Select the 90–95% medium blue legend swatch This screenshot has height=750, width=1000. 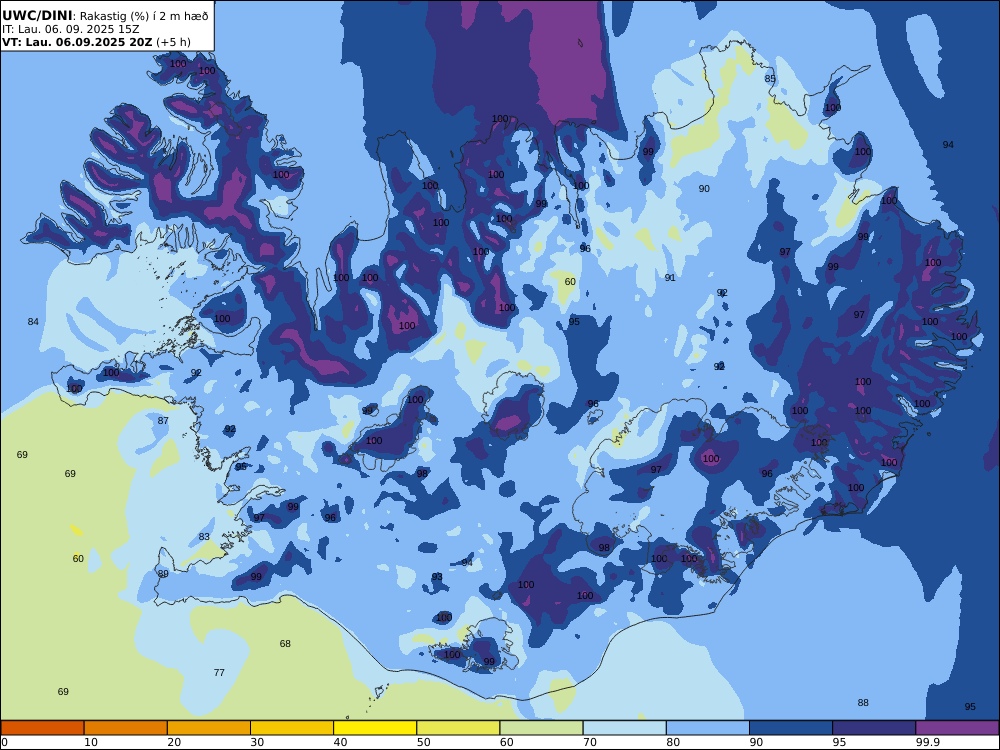(791, 728)
